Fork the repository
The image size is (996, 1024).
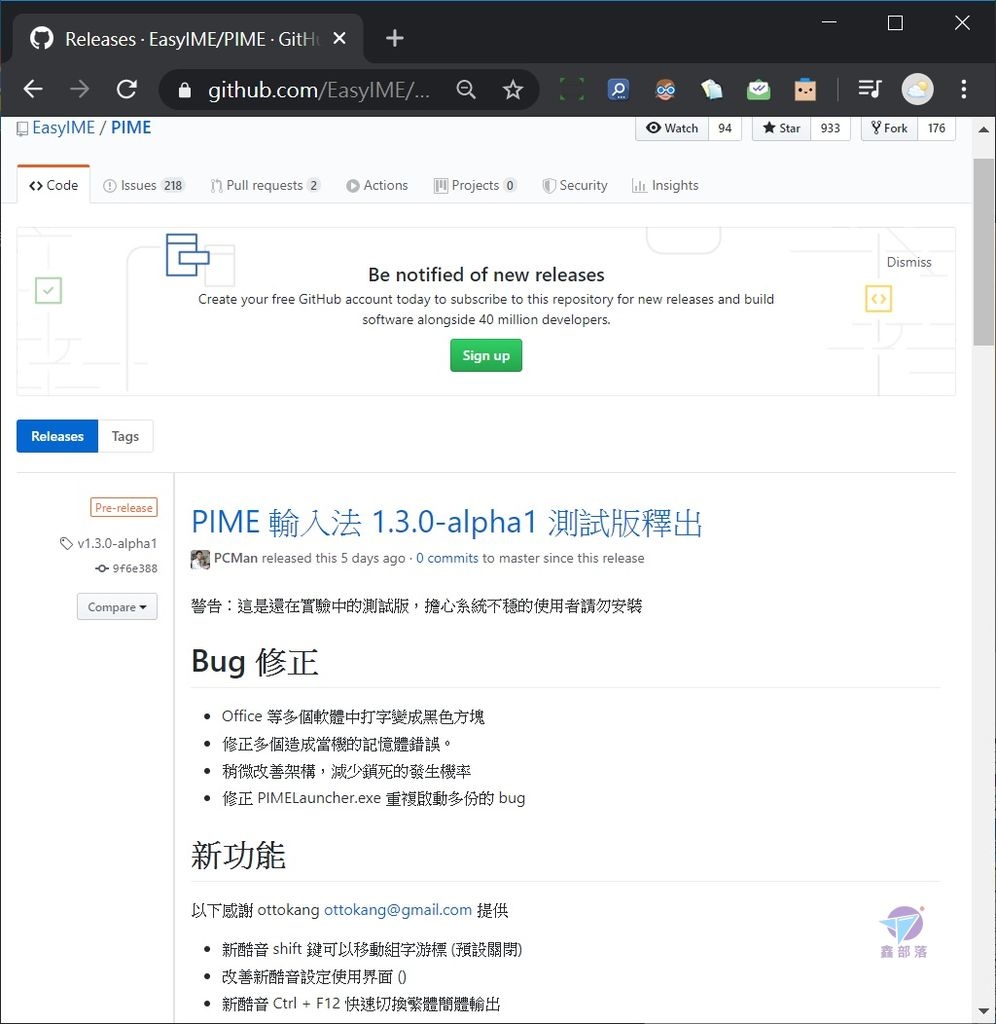[890, 128]
